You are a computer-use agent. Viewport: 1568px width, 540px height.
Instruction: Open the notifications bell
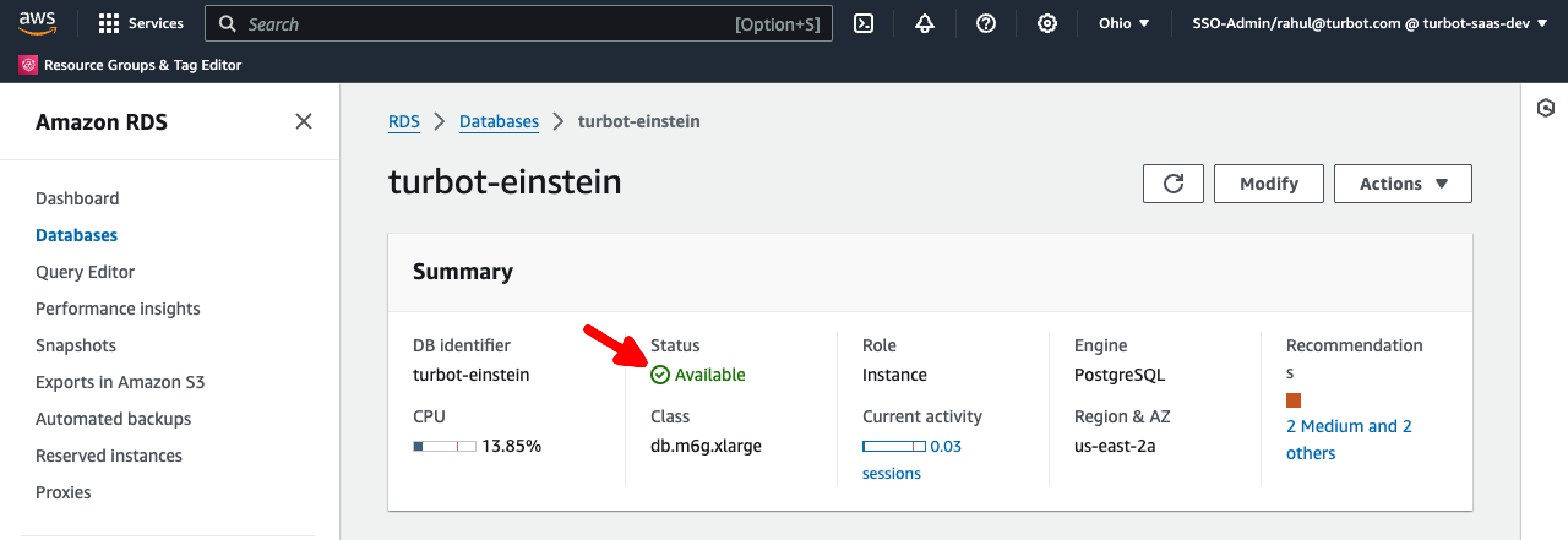[x=924, y=24]
